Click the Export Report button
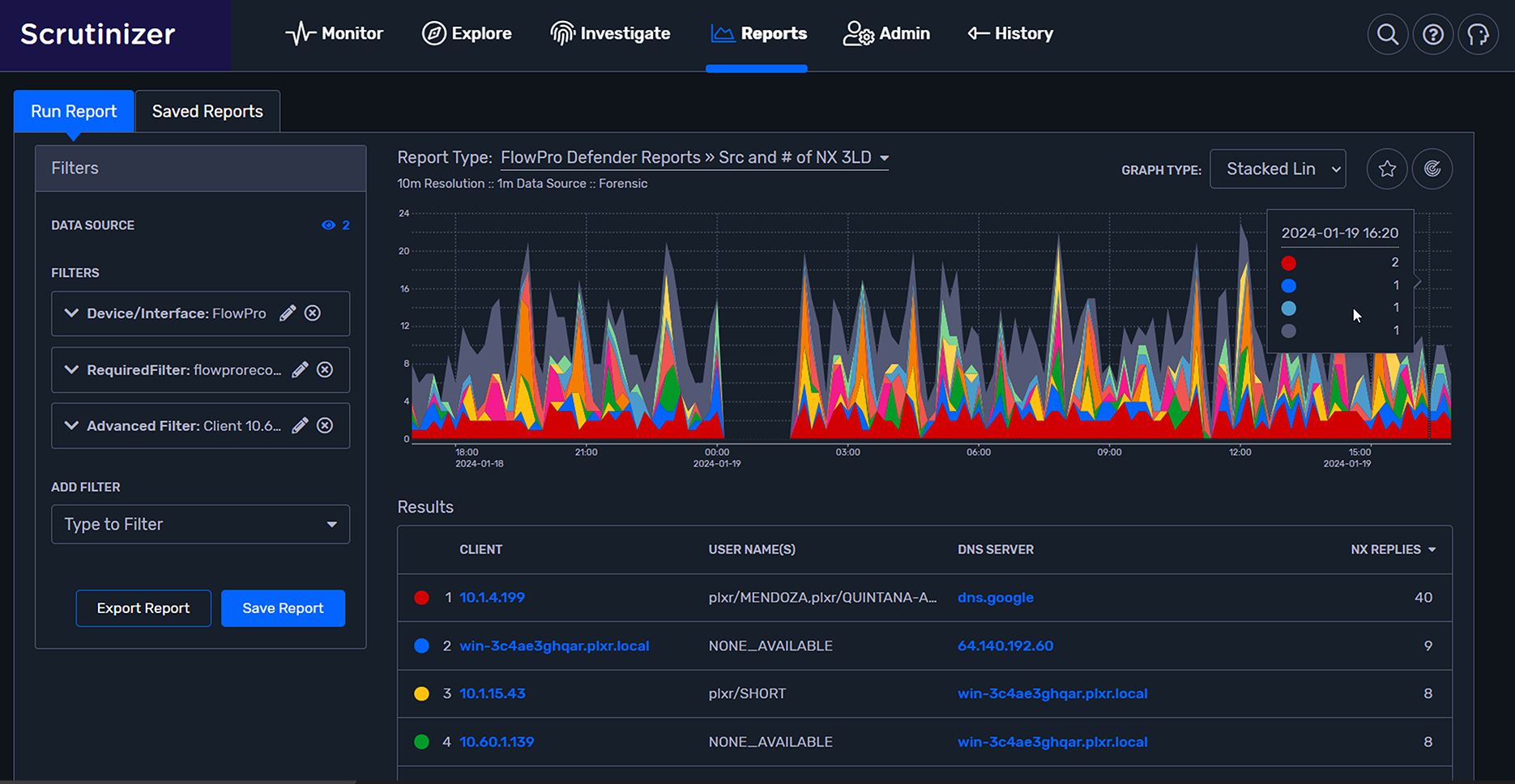 pyautogui.click(x=143, y=608)
